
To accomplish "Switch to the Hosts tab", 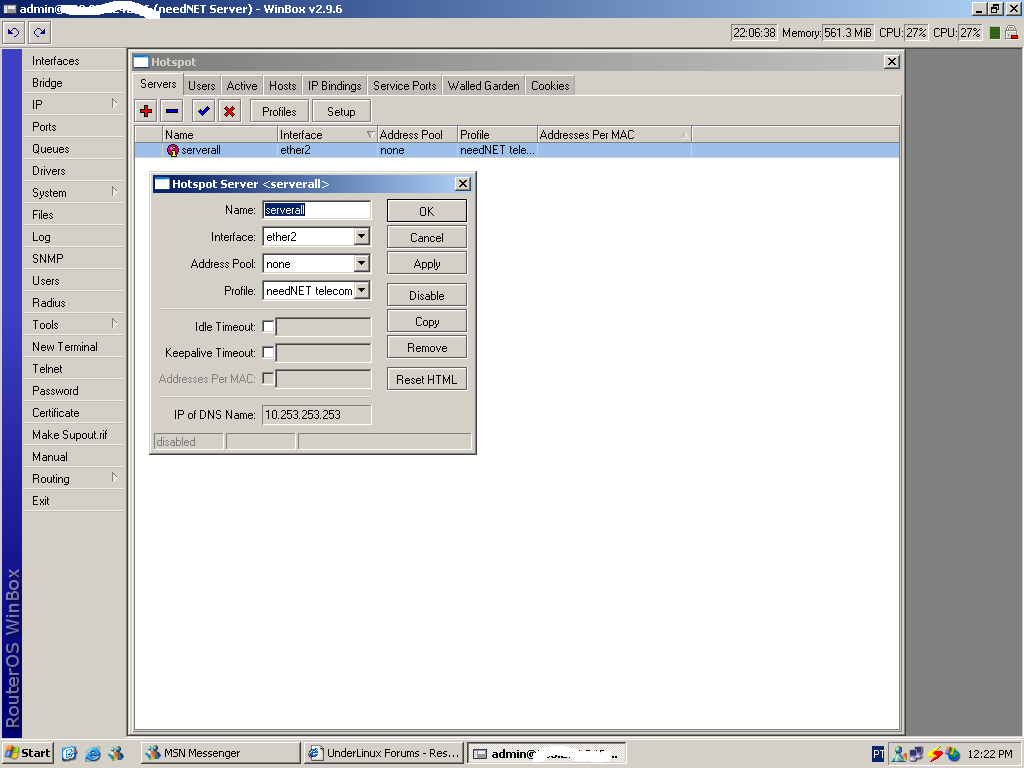I will [283, 86].
